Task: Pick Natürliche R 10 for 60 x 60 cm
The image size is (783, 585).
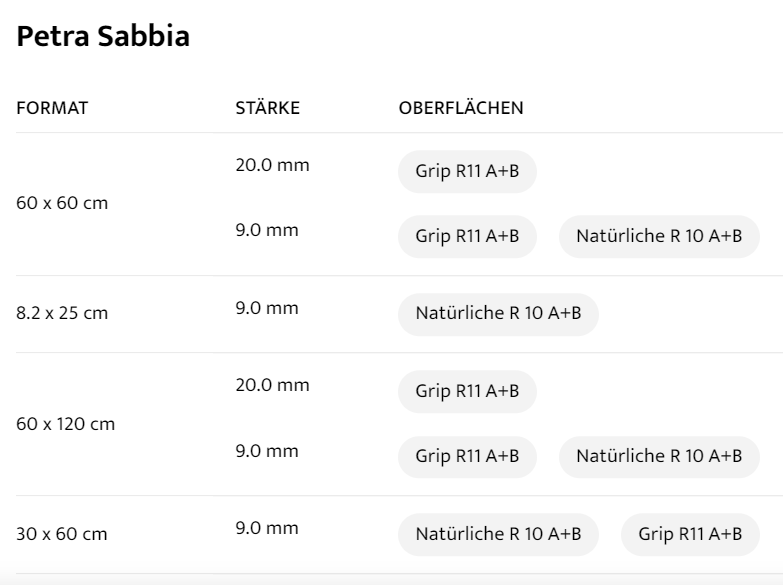Action: tap(659, 237)
